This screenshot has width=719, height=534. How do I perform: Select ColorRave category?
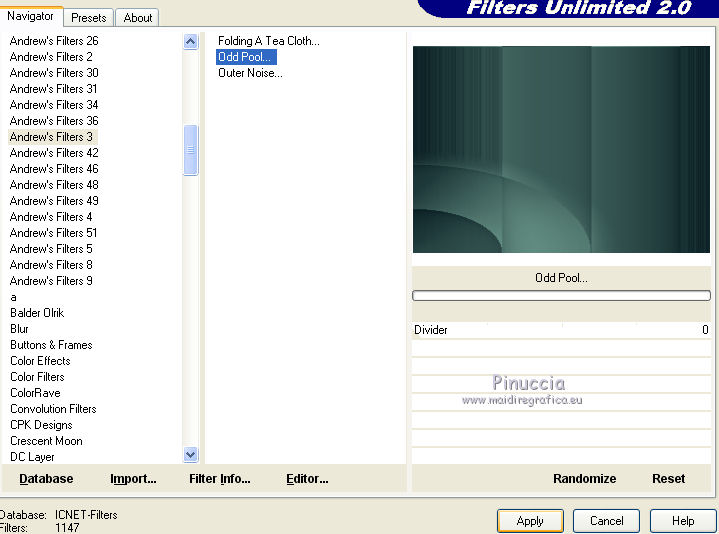pyautogui.click(x=35, y=393)
